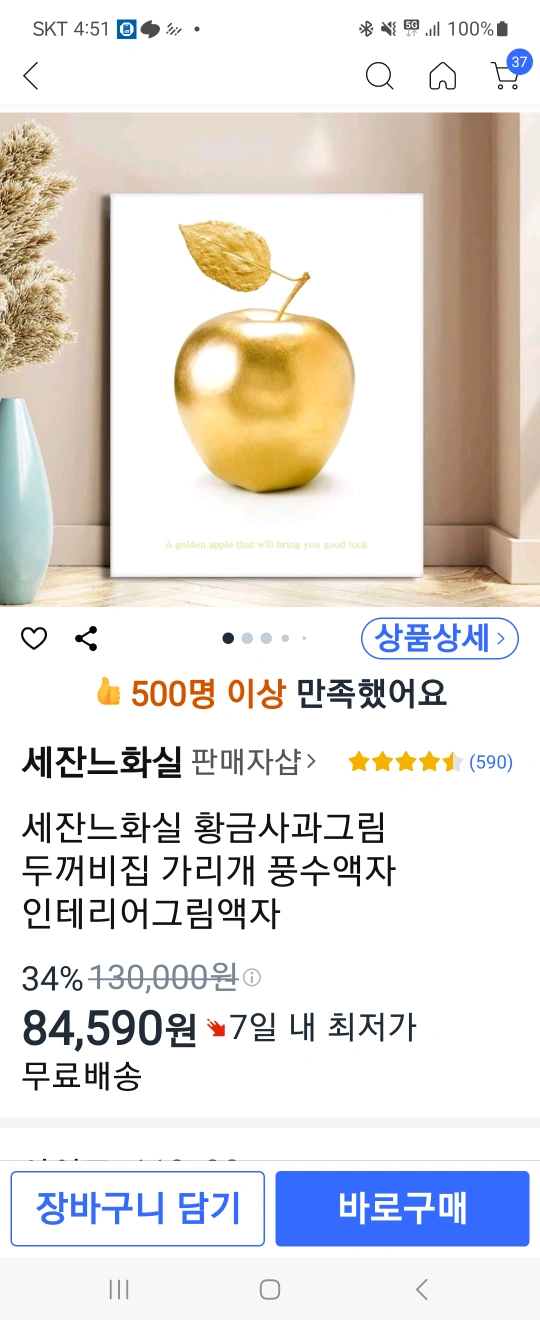
Task: Tap the star rating display
Action: (405, 762)
